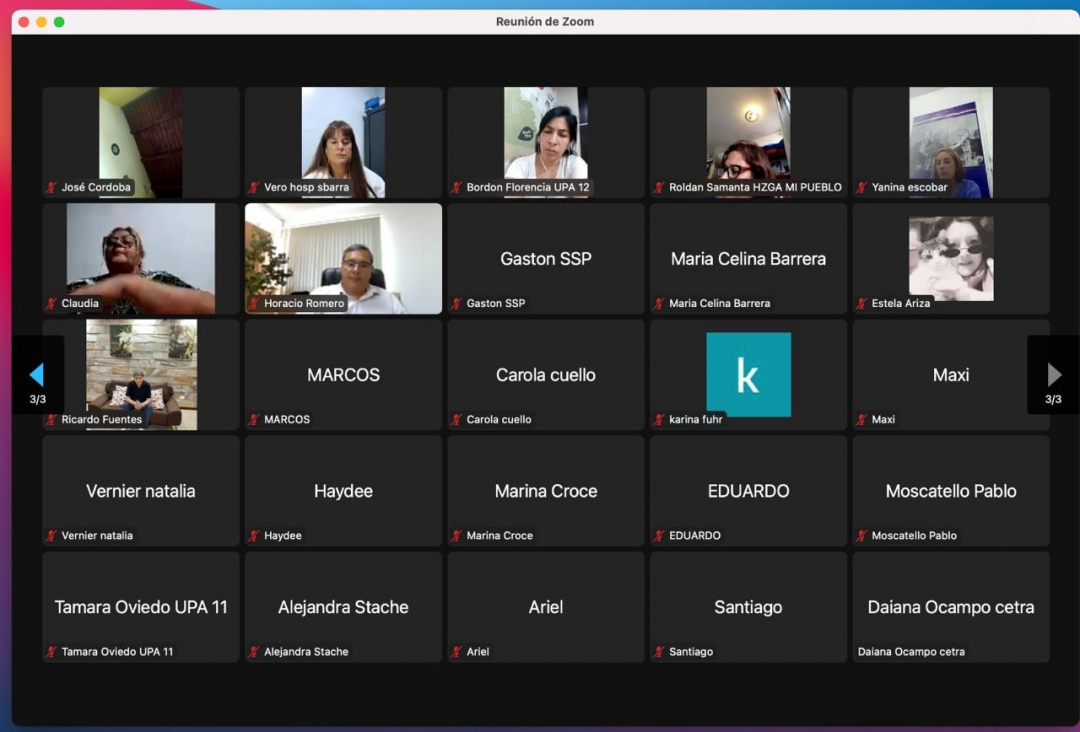This screenshot has width=1080, height=732.
Task: Click muted mic icon on karina fuhr
Action: click(x=659, y=419)
